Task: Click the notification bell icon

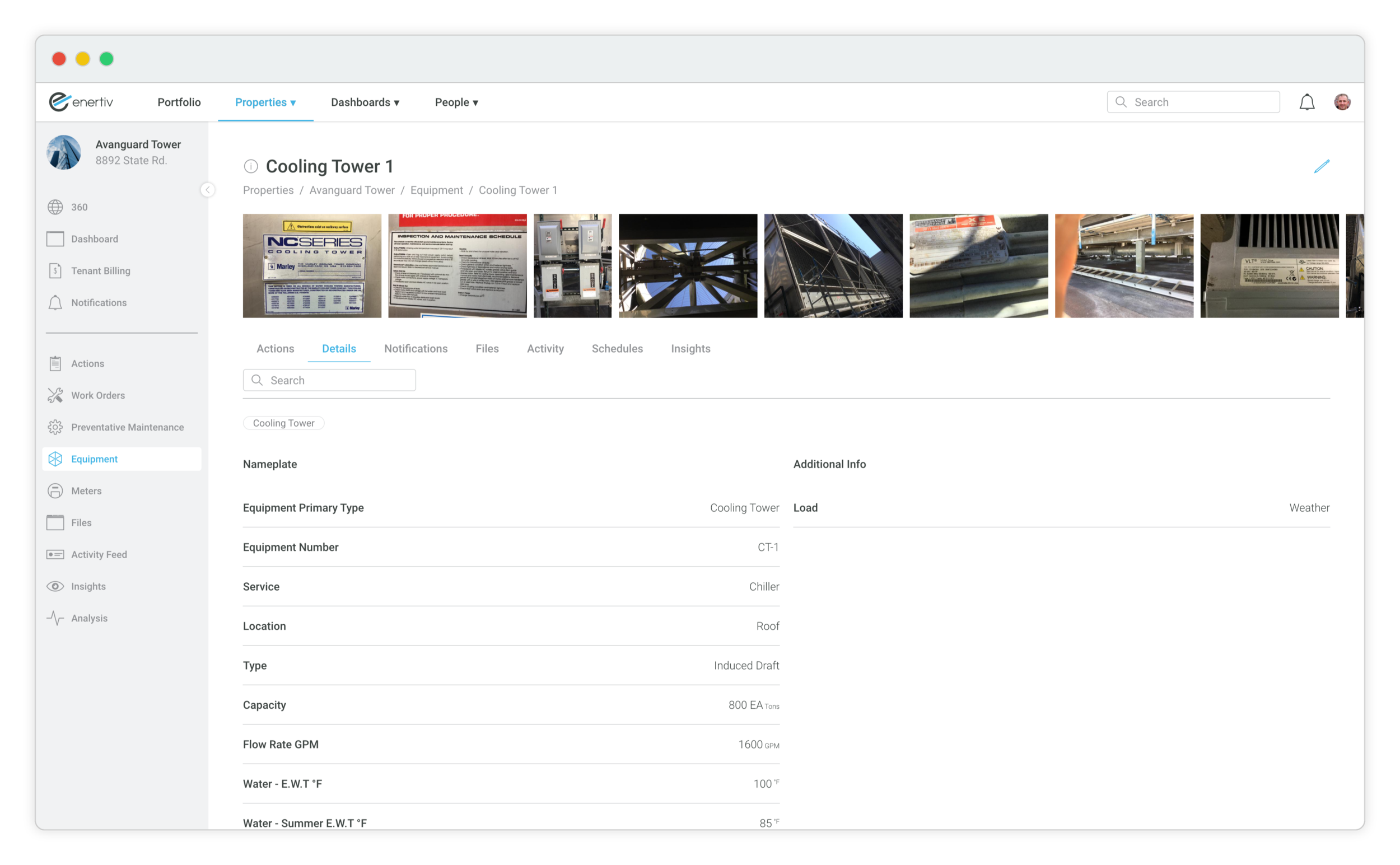Action: (x=1305, y=101)
